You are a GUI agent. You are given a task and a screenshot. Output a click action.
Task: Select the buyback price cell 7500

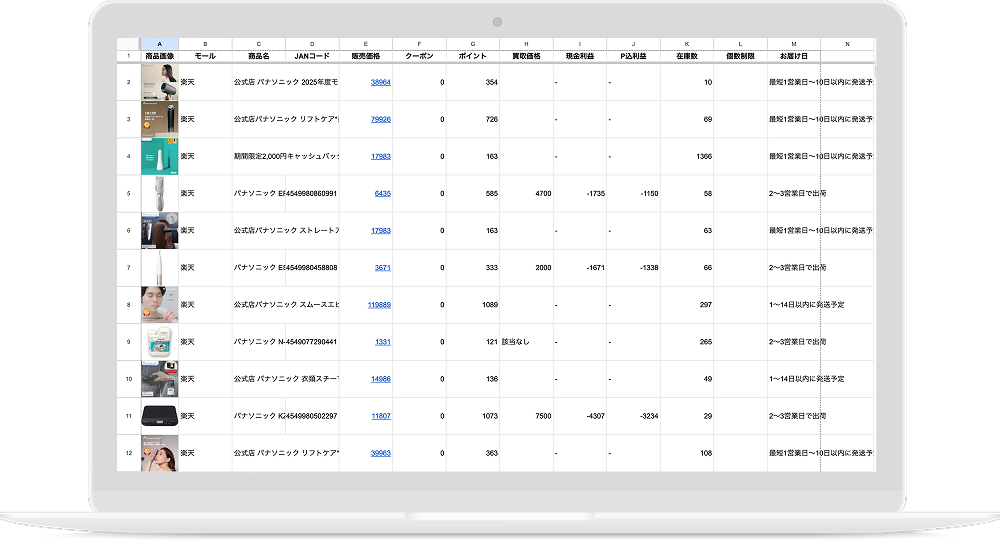pyautogui.click(x=526, y=416)
